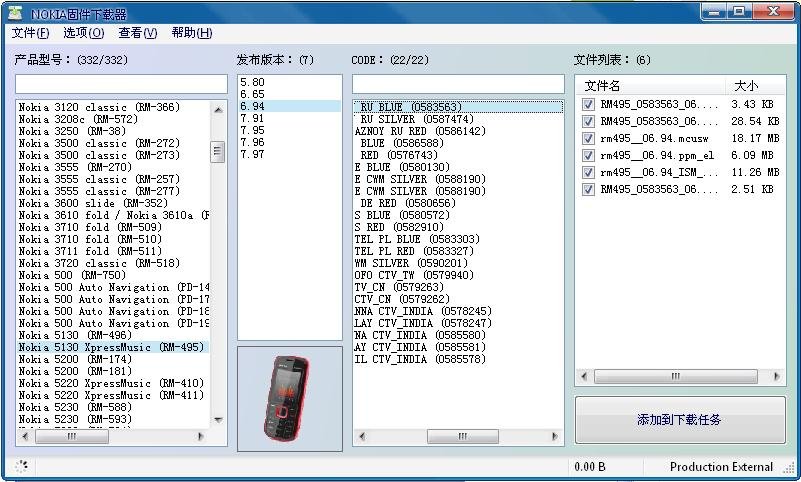Select Nokia 500 (RM-750)
The width and height of the screenshot is (801, 482).
click(113, 275)
